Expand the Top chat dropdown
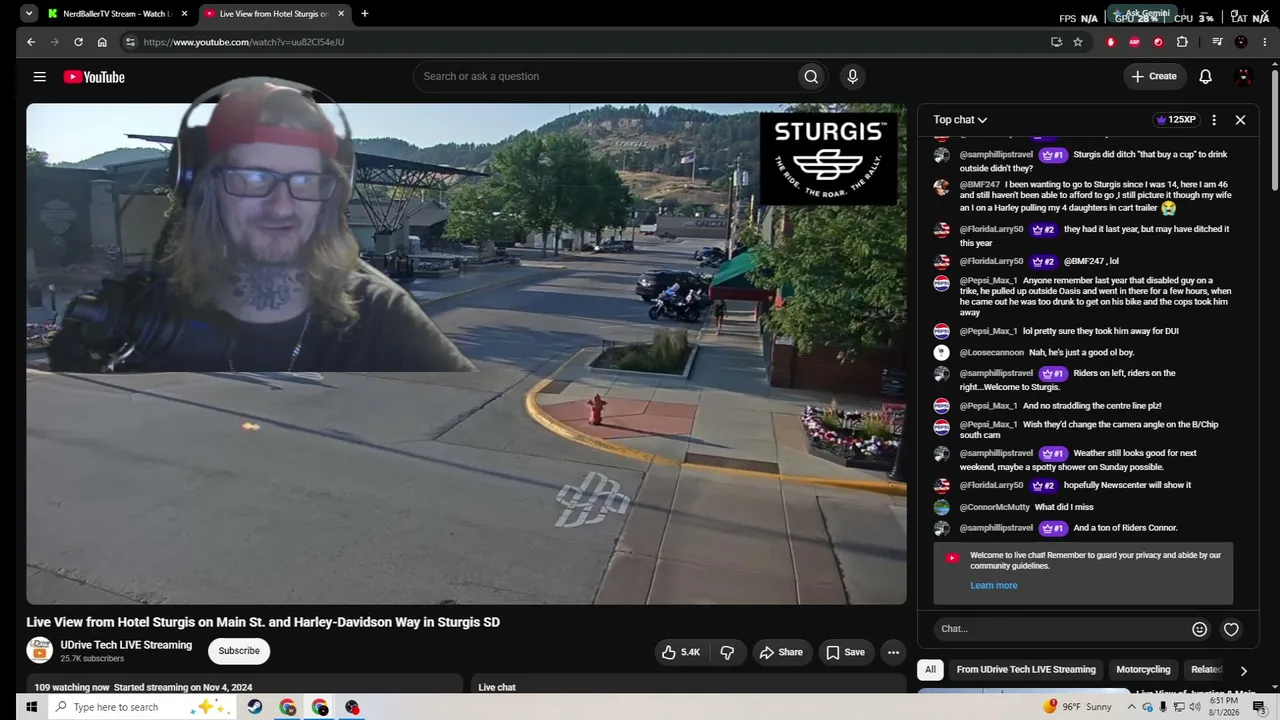The image size is (1280, 720). click(x=960, y=120)
